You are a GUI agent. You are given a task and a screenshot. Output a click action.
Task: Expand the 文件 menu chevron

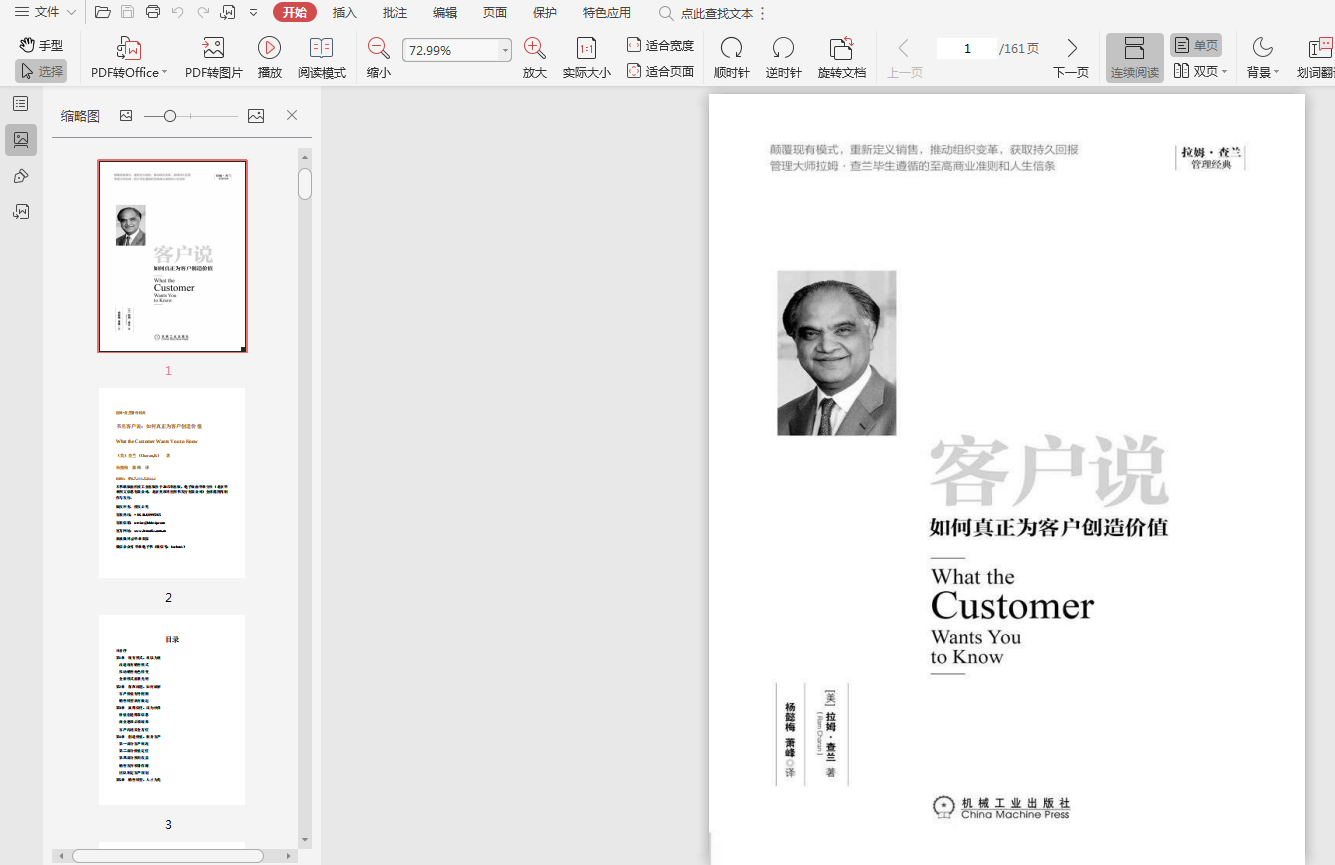coord(71,13)
